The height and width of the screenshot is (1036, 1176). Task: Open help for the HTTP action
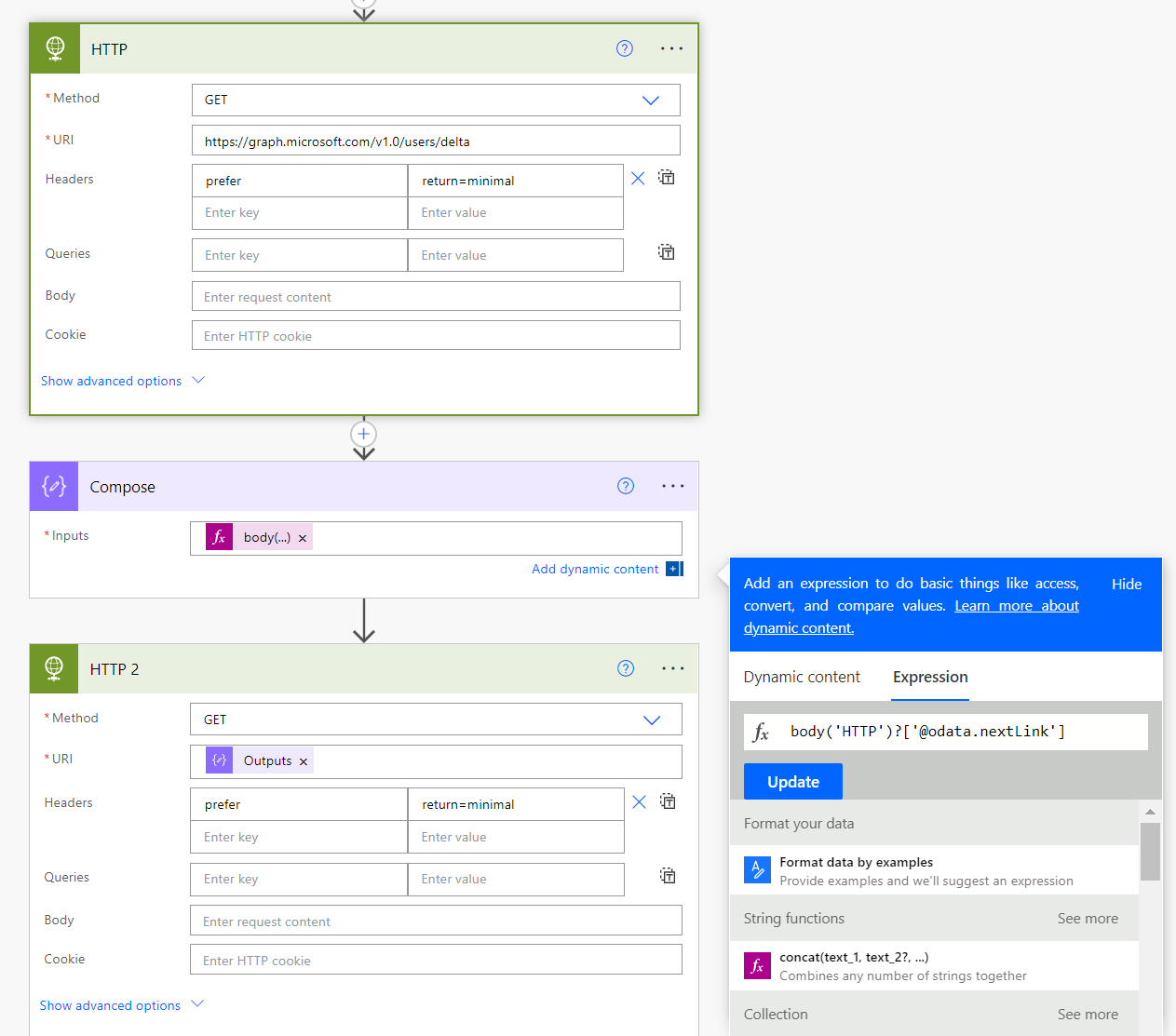tap(625, 48)
